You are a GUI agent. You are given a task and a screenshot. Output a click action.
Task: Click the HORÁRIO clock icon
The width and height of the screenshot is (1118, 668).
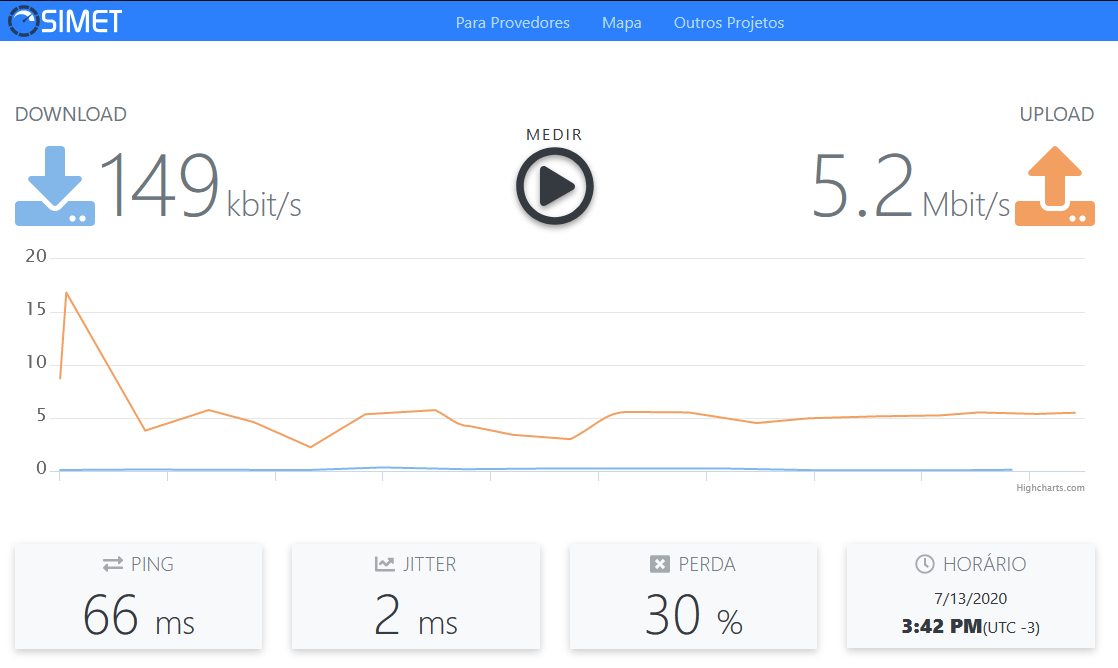point(925,564)
